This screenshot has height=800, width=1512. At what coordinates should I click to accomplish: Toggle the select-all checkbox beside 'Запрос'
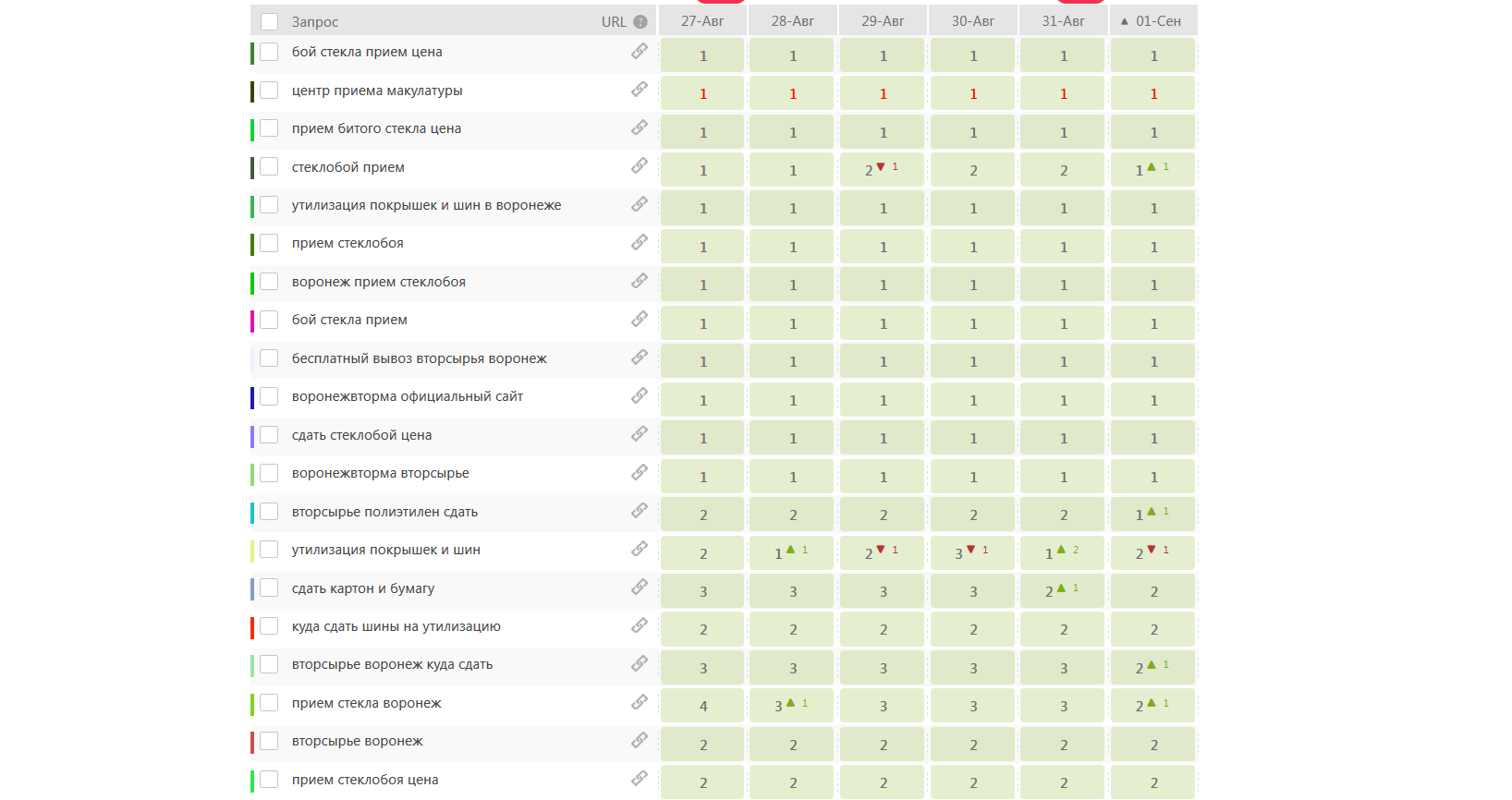pyautogui.click(x=269, y=21)
